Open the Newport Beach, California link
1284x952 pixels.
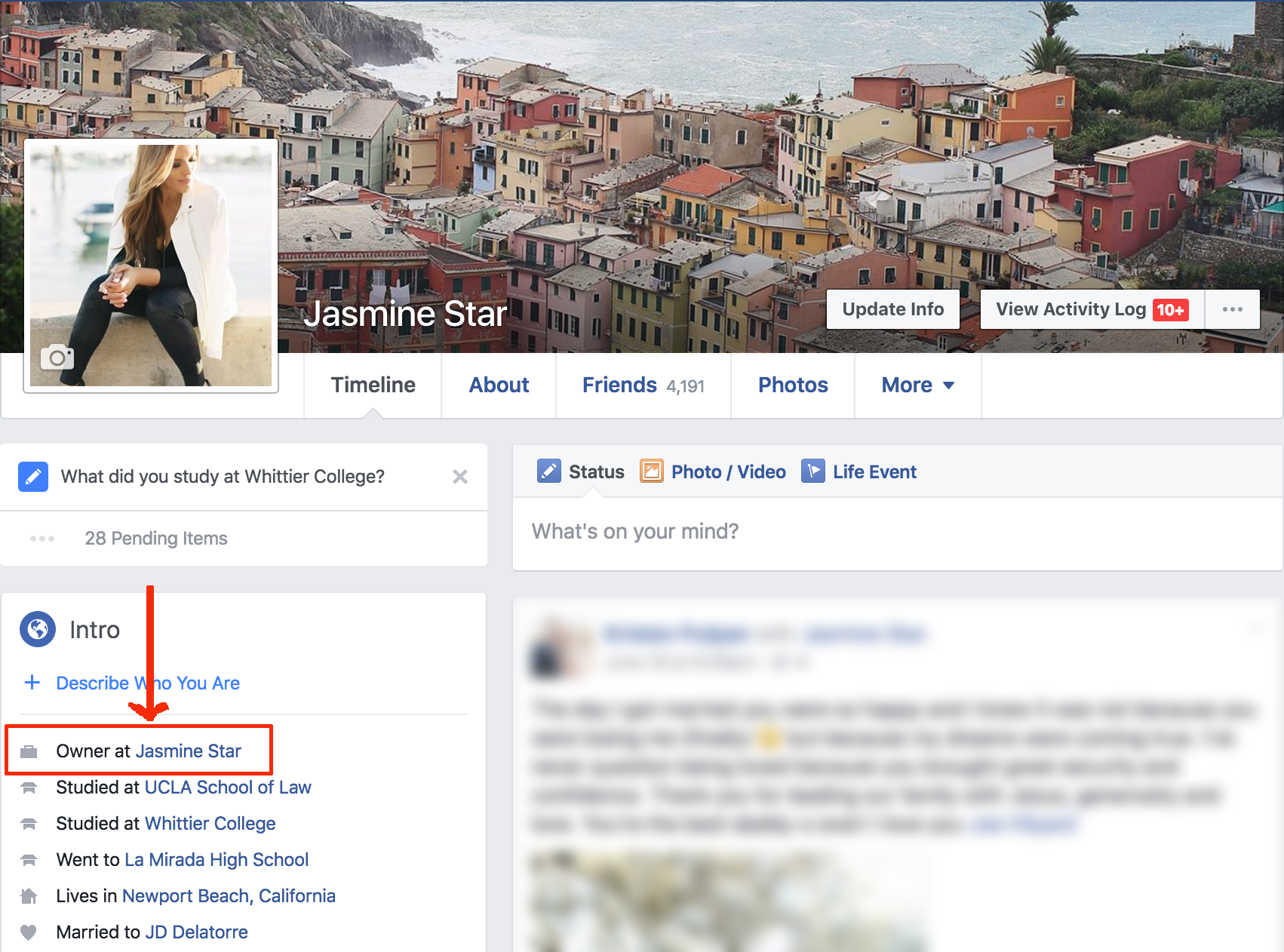coord(229,896)
